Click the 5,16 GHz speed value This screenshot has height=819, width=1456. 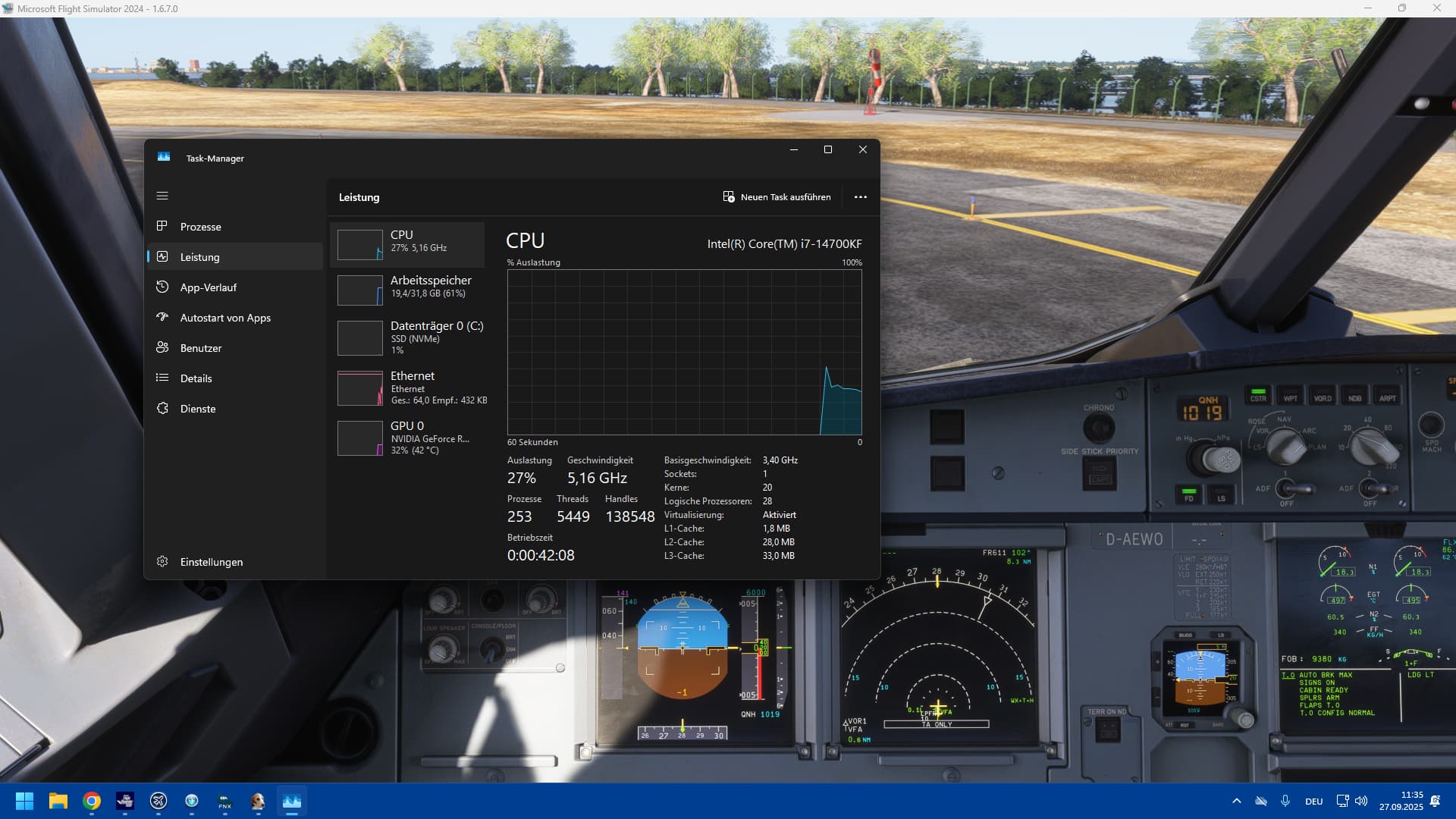point(597,479)
